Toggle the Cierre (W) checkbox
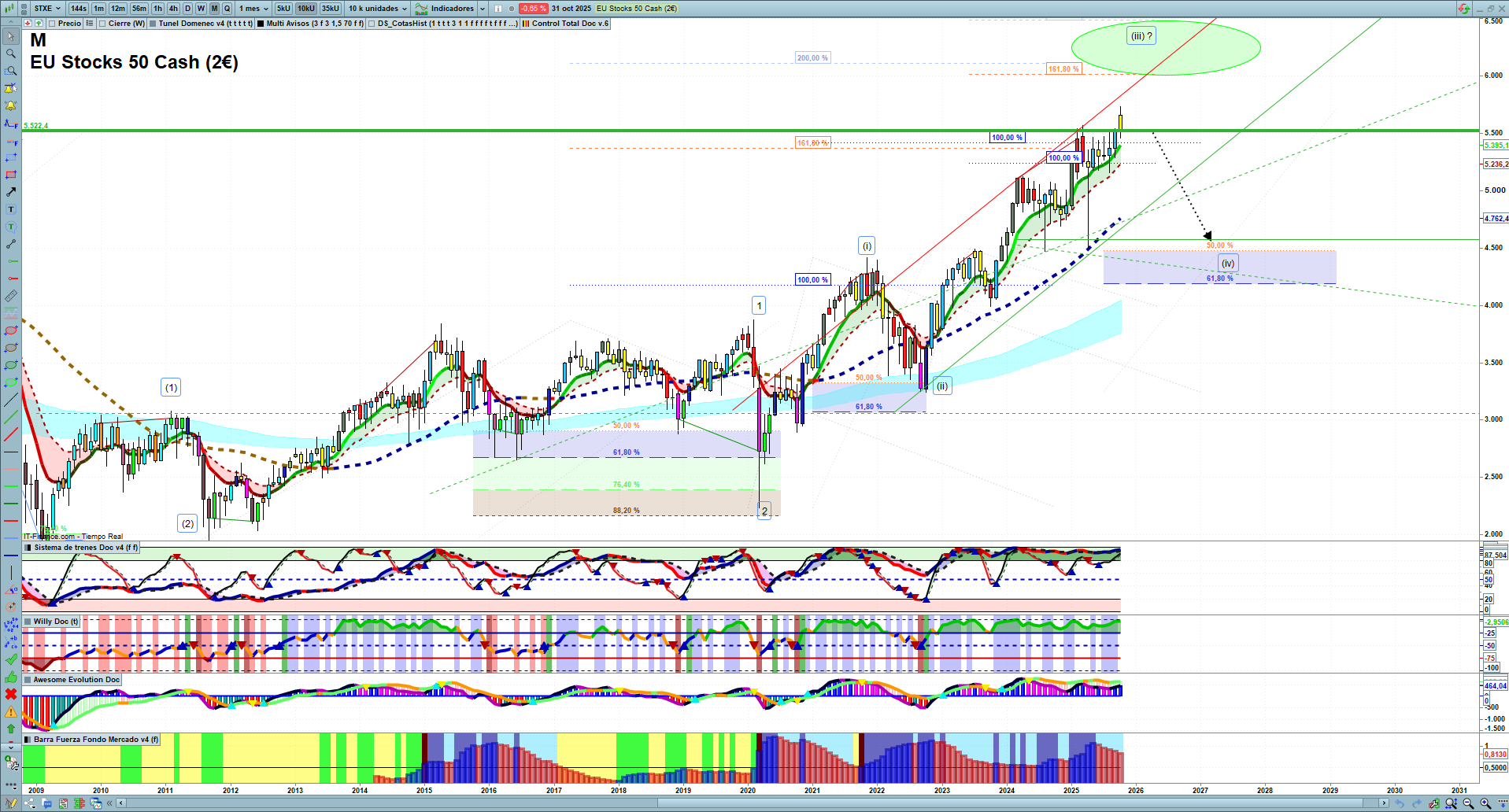The width and height of the screenshot is (1509, 812). pos(102,24)
